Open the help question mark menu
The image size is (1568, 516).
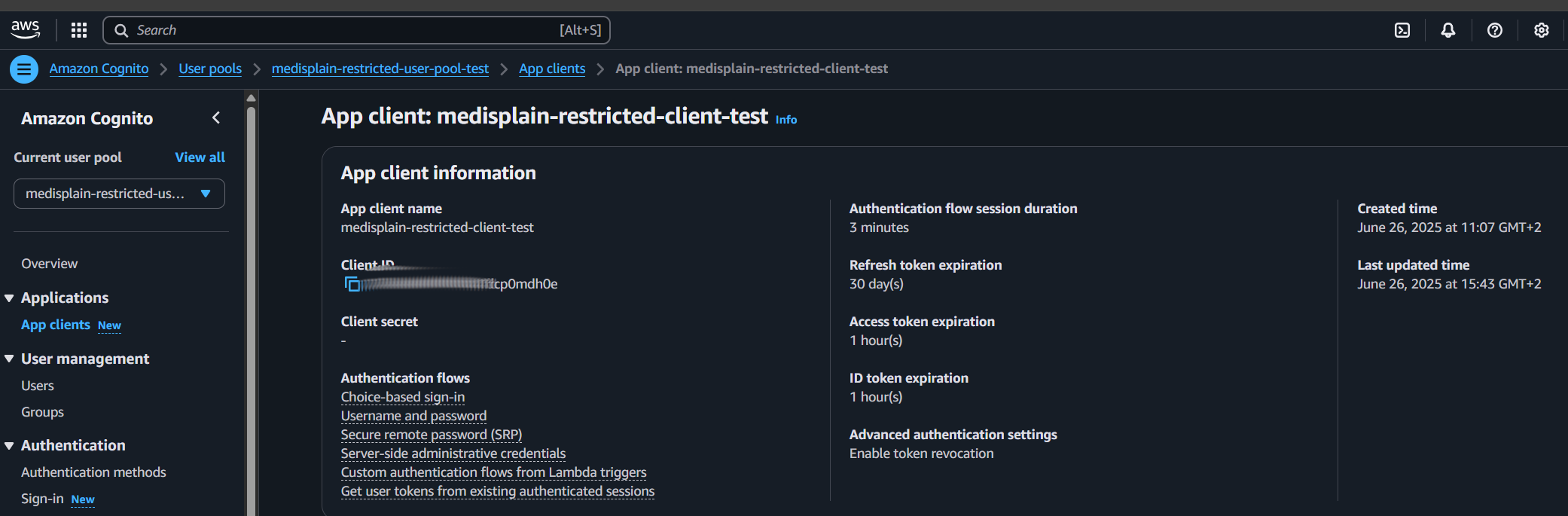[1495, 30]
